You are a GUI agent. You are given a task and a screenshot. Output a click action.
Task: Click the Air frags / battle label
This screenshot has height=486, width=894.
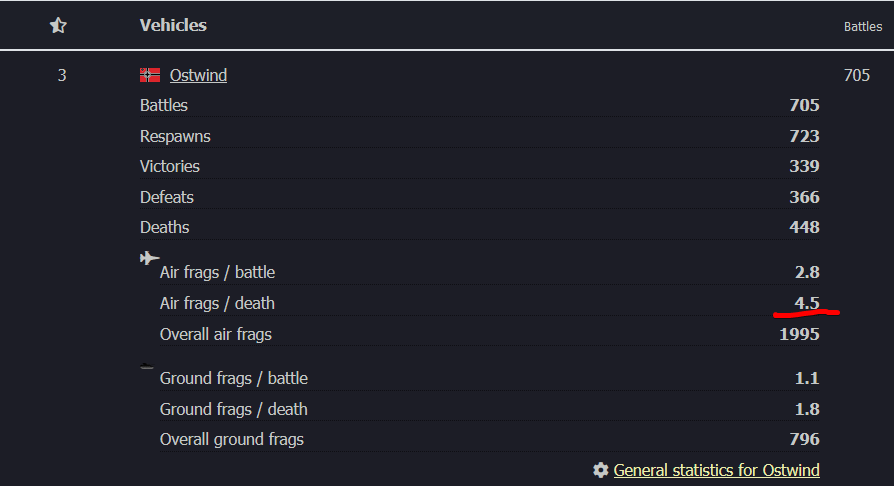click(217, 272)
